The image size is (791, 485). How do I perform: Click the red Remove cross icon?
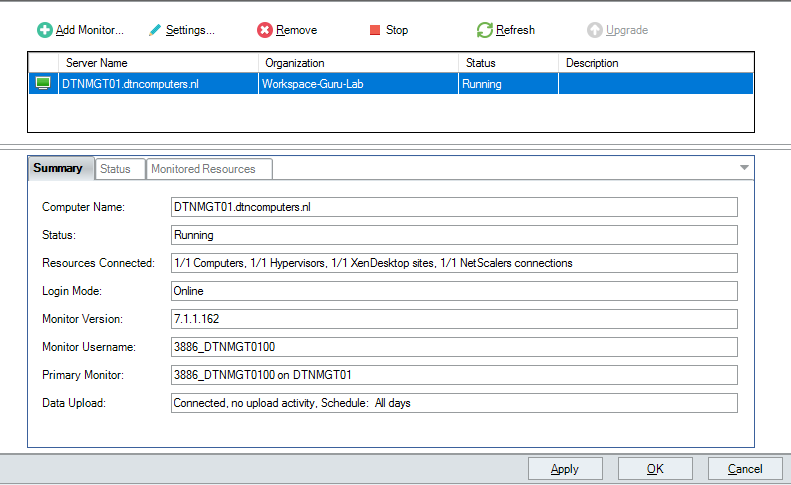tap(264, 30)
